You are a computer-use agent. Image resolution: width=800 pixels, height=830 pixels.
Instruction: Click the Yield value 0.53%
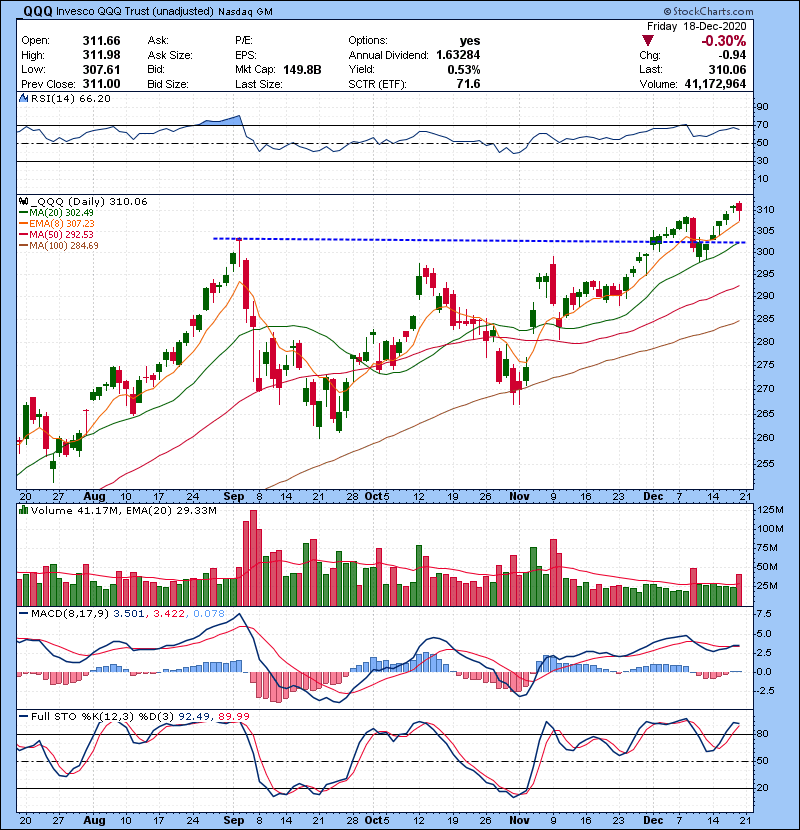tap(463, 69)
